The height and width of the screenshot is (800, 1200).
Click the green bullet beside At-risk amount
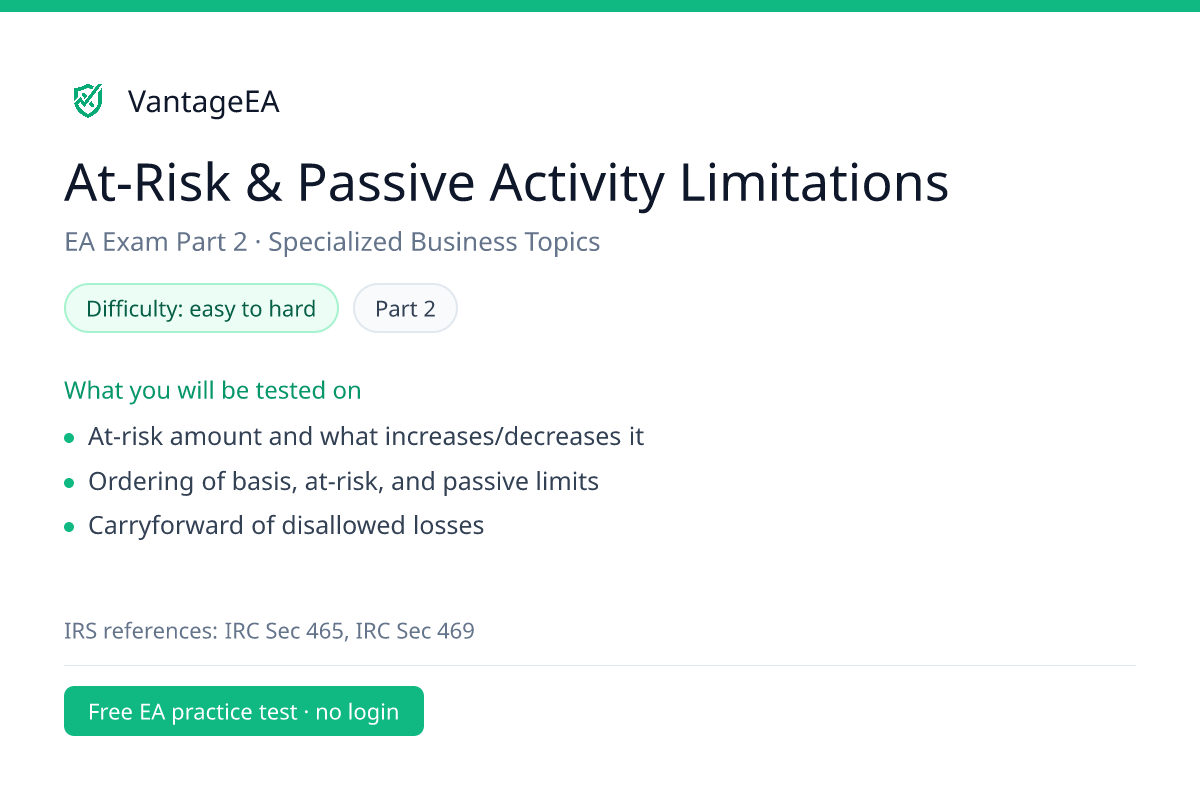pyautogui.click(x=69, y=438)
